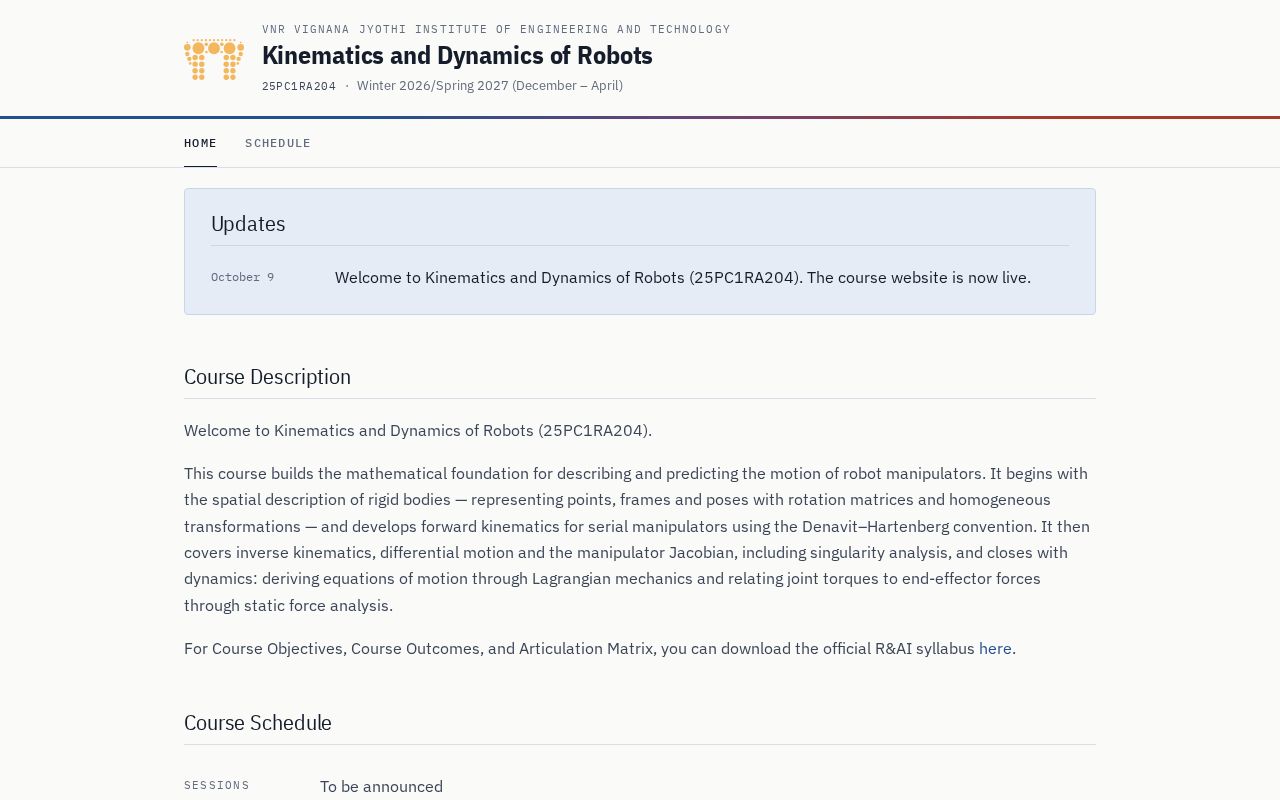Click the "To be announced" sessions value
This screenshot has height=800, width=1280.
click(381, 786)
